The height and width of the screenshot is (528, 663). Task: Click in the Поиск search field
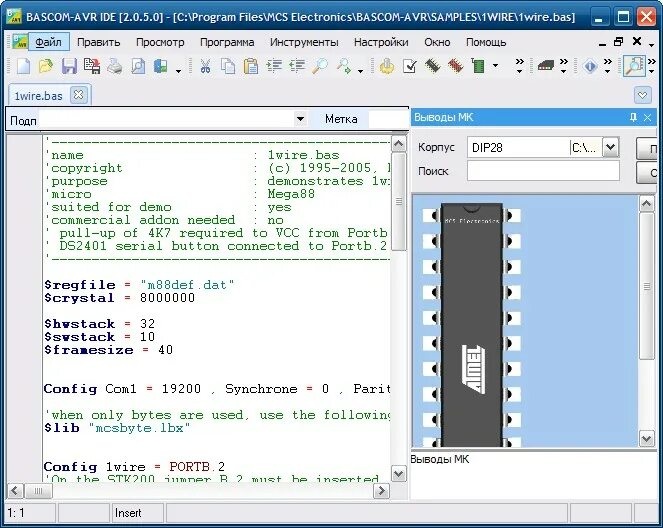coord(543,171)
